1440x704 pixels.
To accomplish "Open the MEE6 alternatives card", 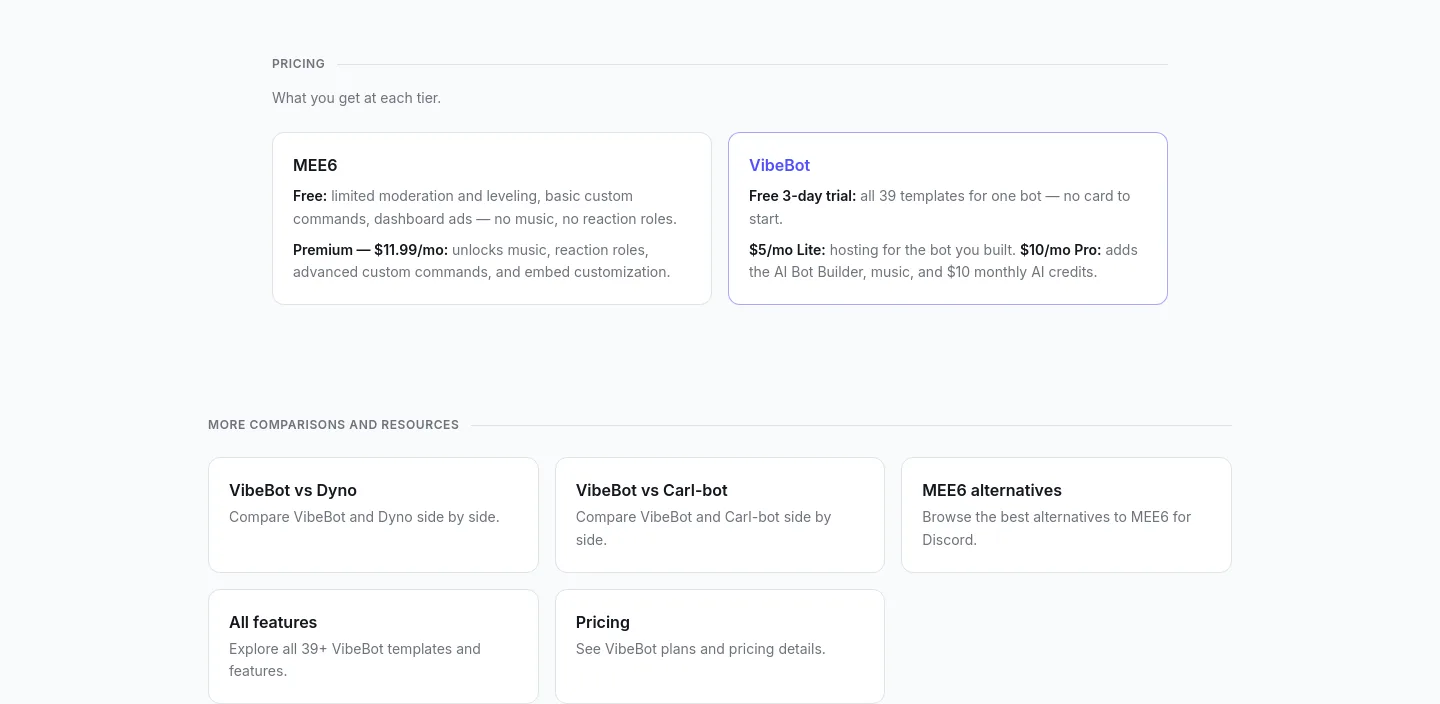I will tap(1066, 515).
